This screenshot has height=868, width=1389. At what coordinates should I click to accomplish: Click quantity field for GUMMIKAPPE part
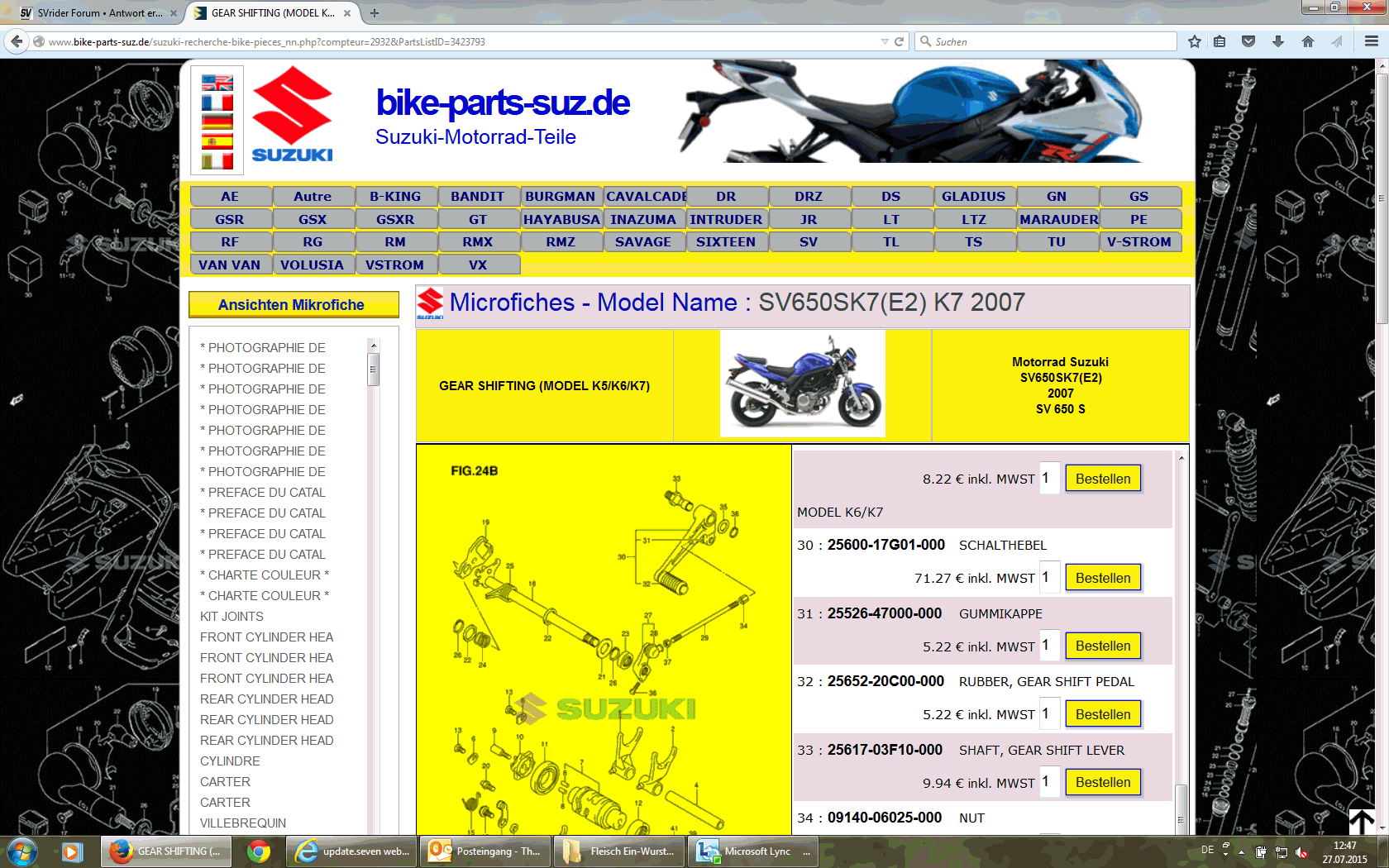point(1048,646)
